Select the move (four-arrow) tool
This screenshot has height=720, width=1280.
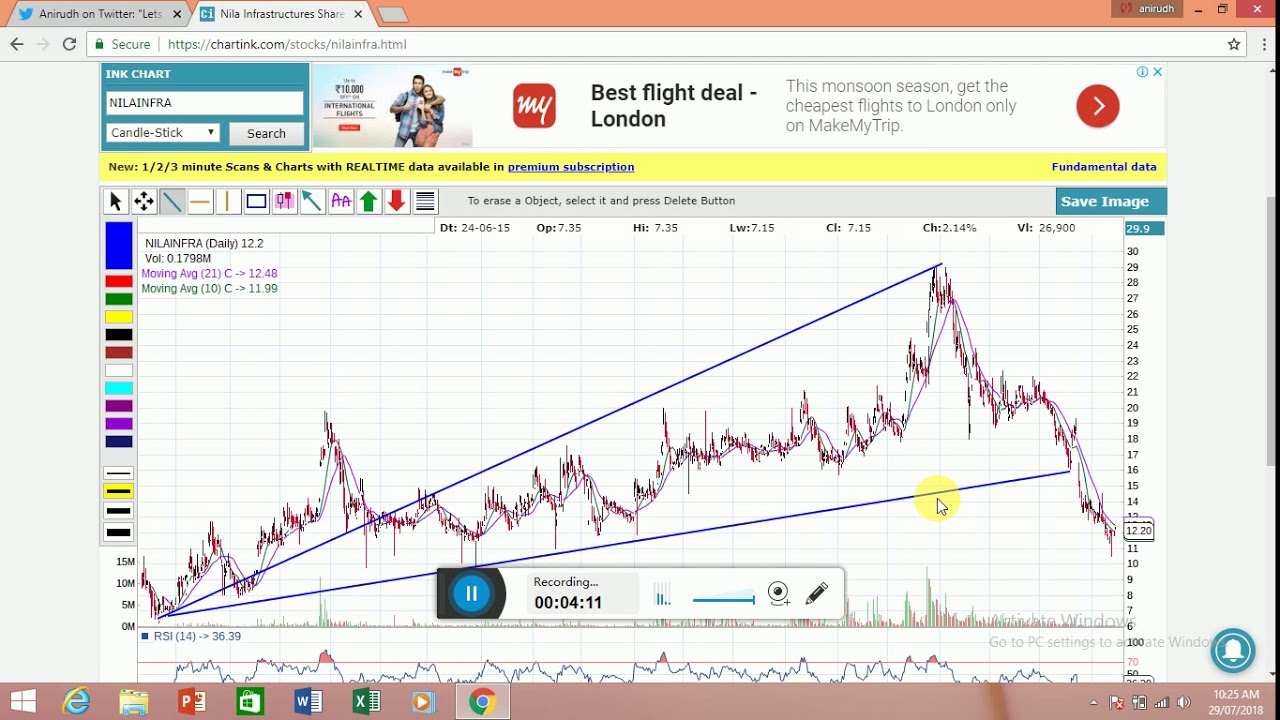pos(144,202)
